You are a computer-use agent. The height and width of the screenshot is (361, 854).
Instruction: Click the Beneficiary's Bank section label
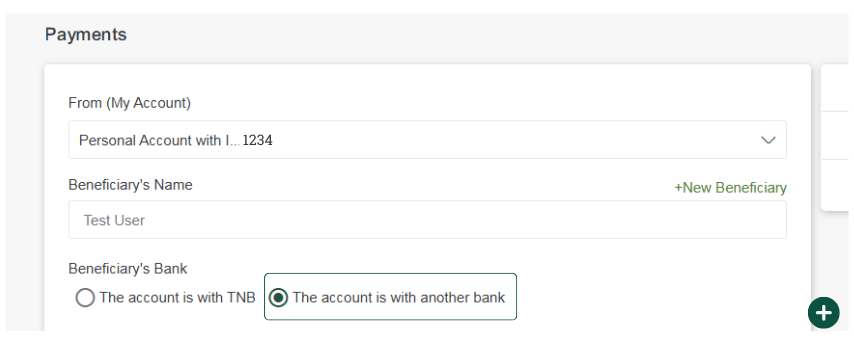point(127,268)
